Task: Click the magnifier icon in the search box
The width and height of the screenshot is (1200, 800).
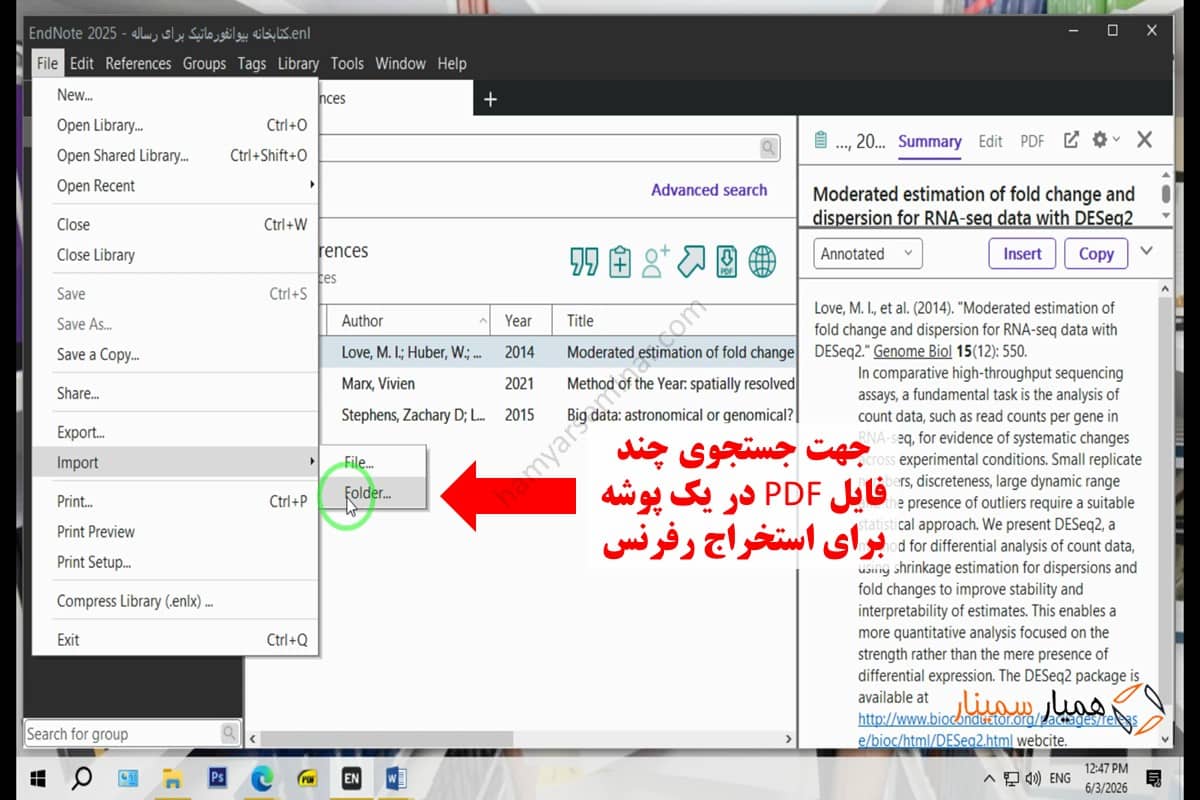Action: [x=768, y=148]
